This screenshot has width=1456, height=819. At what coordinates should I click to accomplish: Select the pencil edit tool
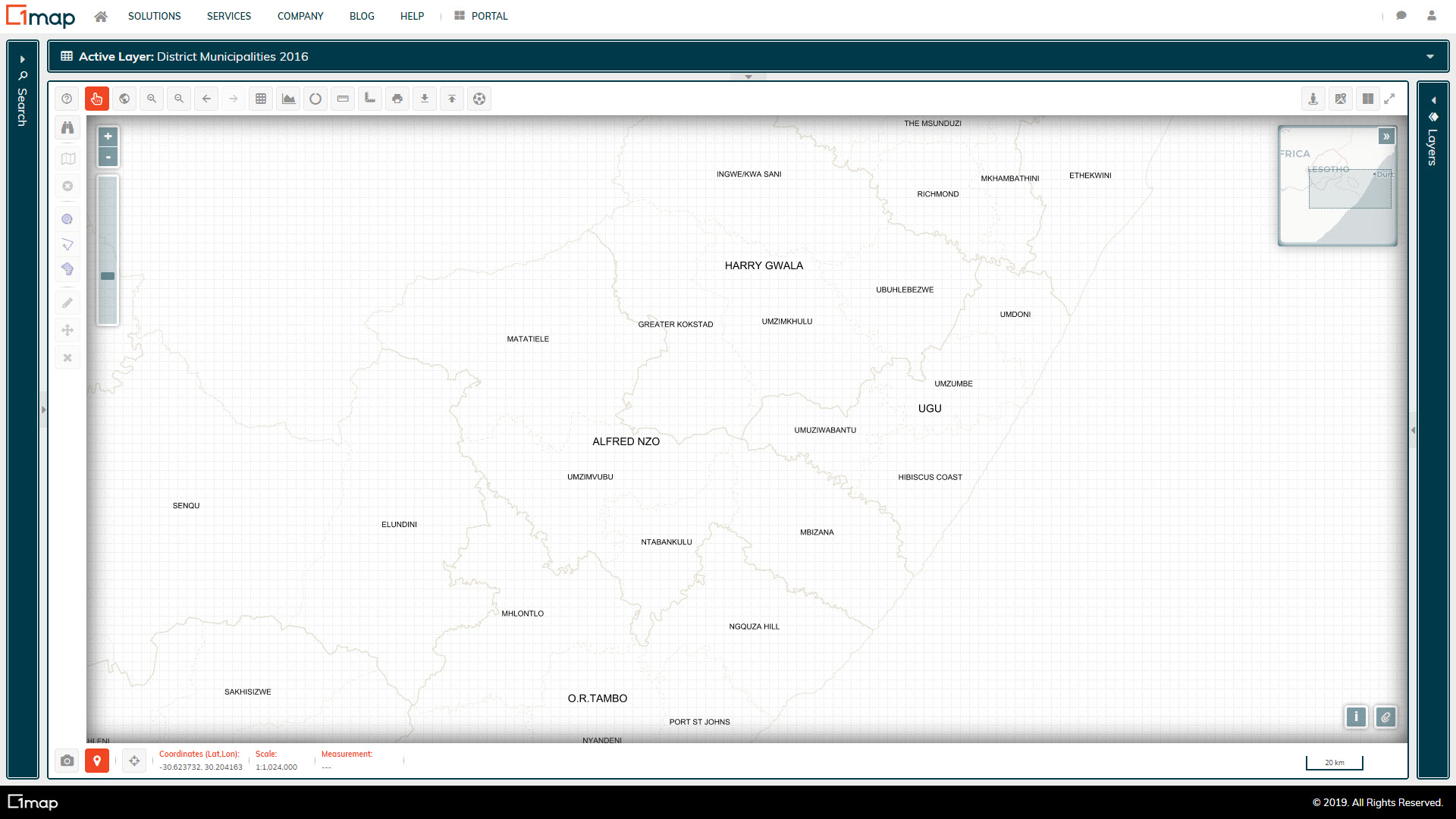click(x=67, y=303)
